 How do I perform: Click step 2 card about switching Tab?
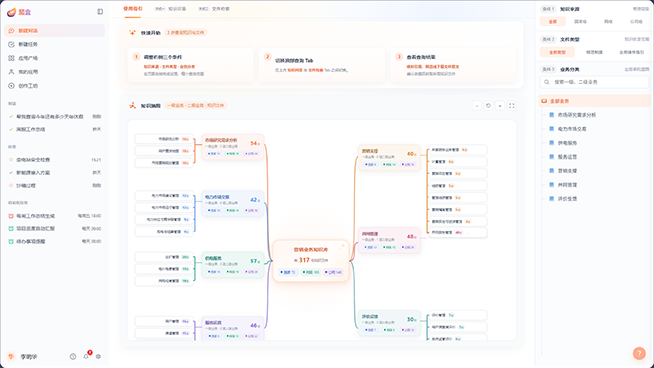click(322, 65)
